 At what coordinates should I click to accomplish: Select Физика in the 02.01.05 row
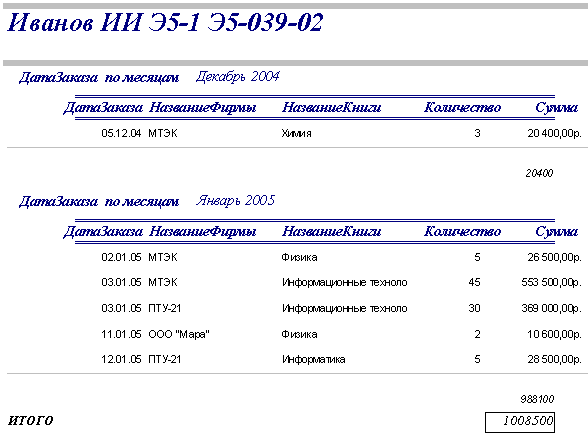coord(299,257)
